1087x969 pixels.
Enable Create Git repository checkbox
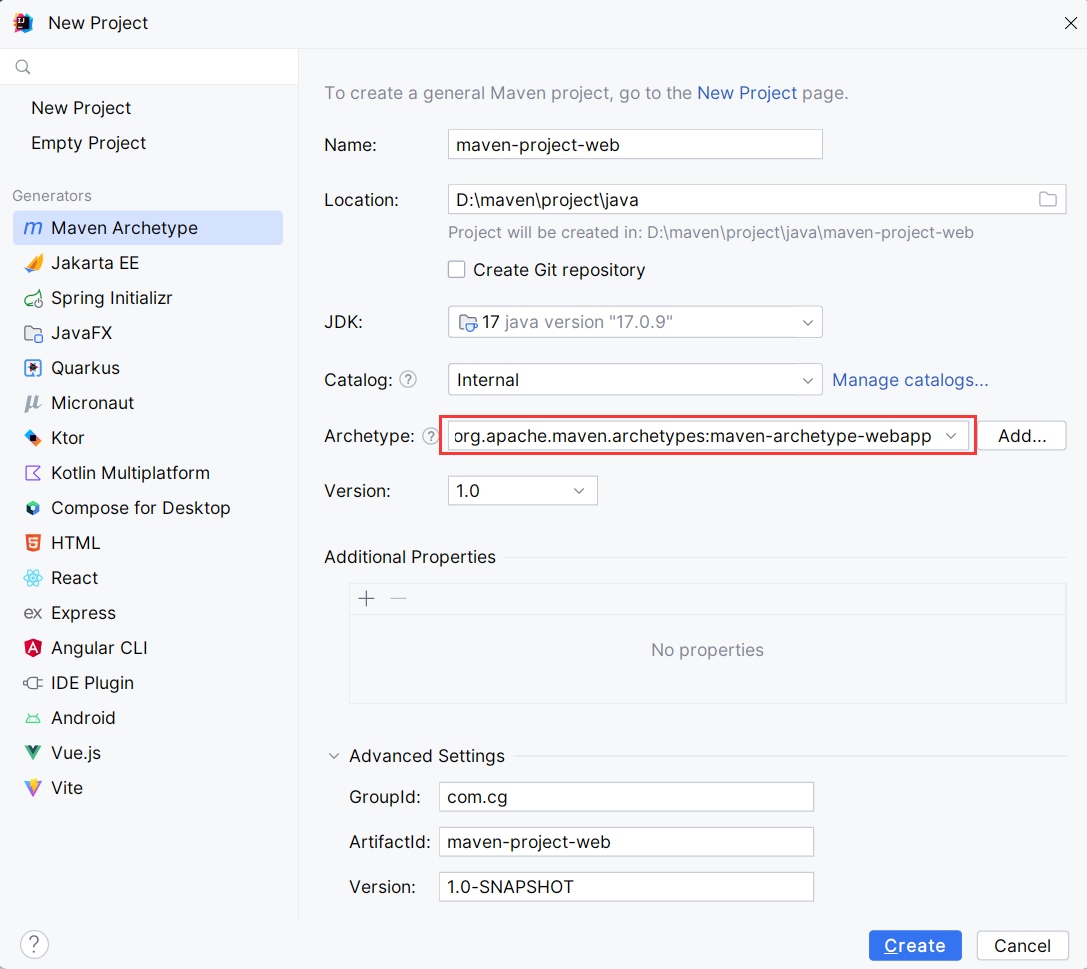tap(456, 270)
